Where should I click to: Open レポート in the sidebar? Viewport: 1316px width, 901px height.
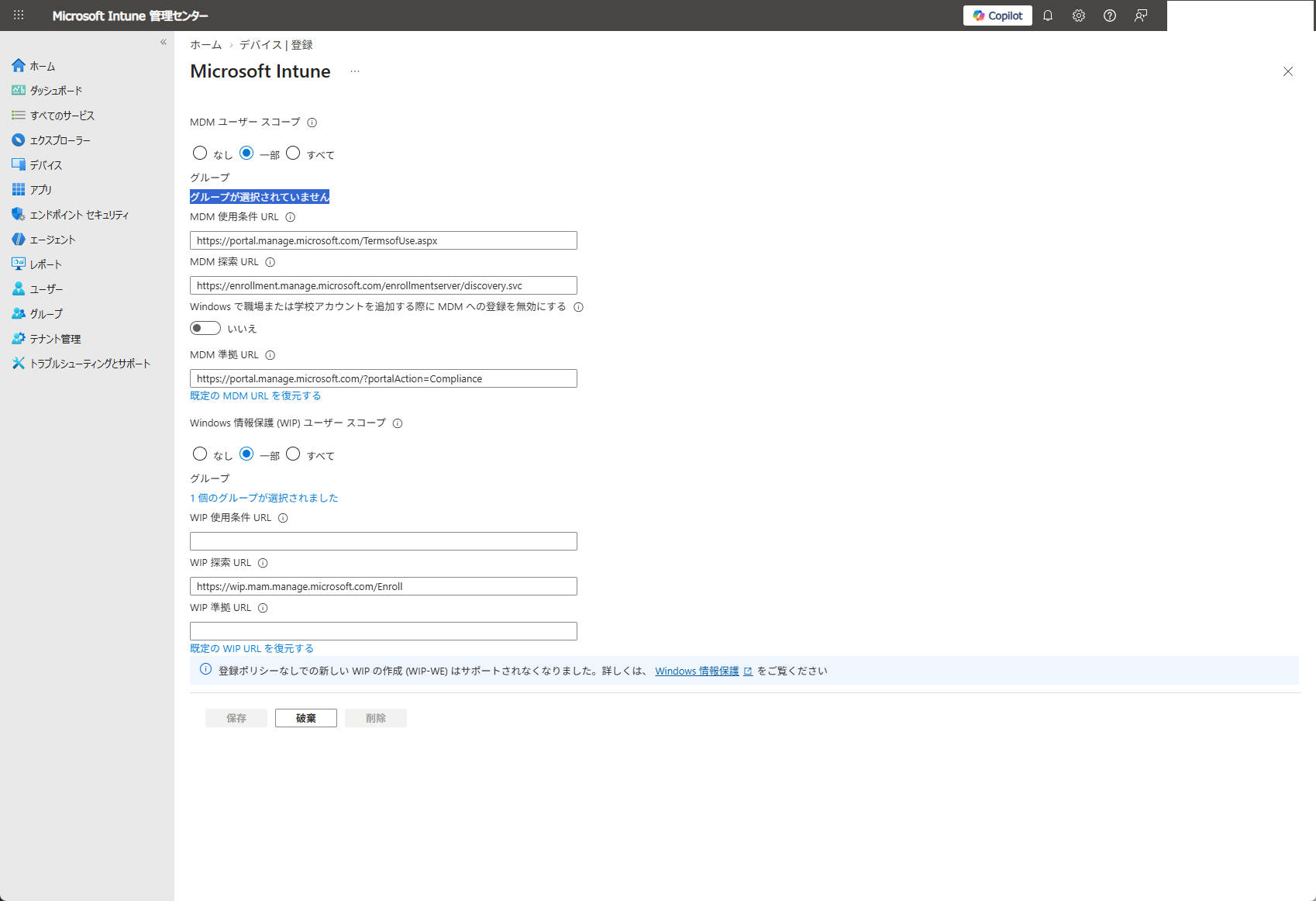click(45, 264)
